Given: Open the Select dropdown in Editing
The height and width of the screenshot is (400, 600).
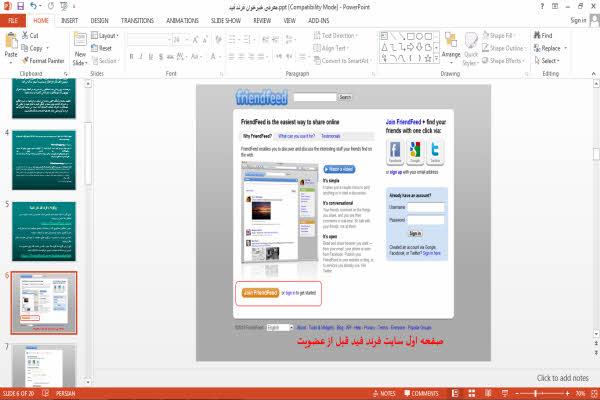Looking at the screenshot, I should tap(547, 60).
